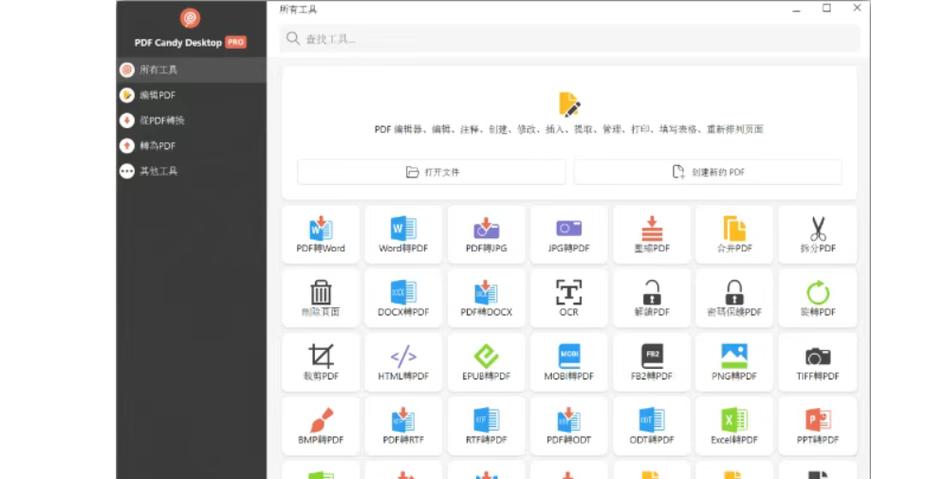Choose the merge PDF tool

click(735, 235)
